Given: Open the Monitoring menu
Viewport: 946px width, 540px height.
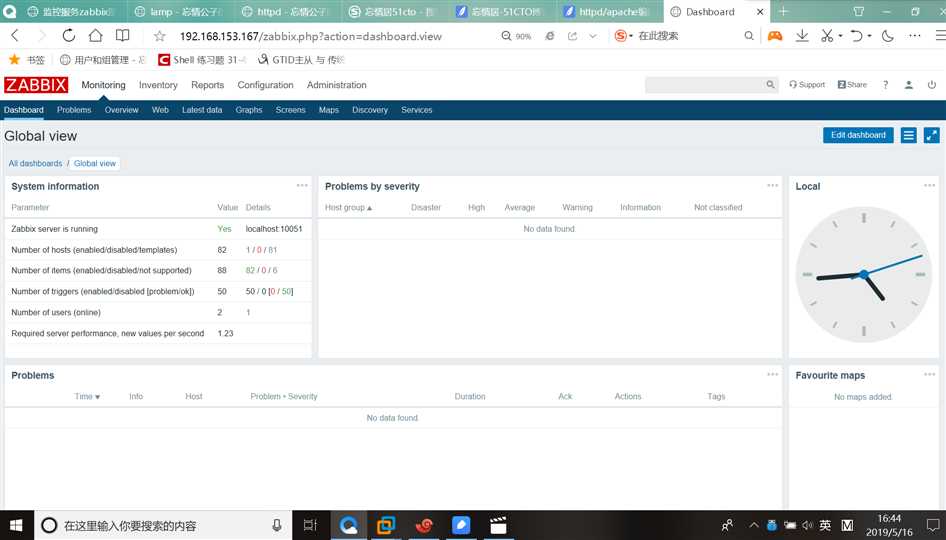Looking at the screenshot, I should [103, 85].
